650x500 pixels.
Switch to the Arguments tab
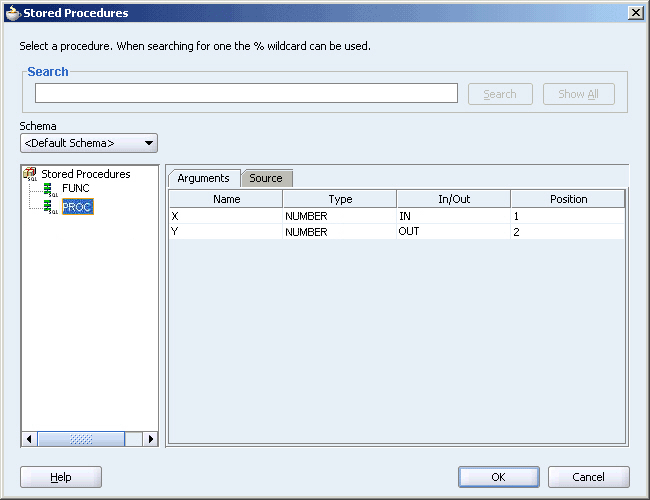click(x=204, y=178)
